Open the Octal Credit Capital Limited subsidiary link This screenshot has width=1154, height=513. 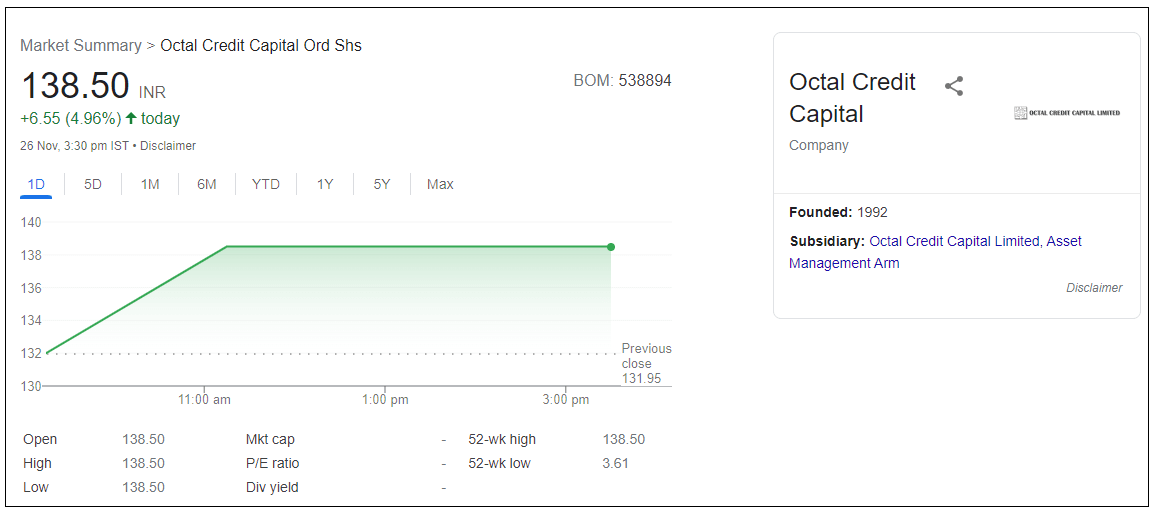[955, 241]
